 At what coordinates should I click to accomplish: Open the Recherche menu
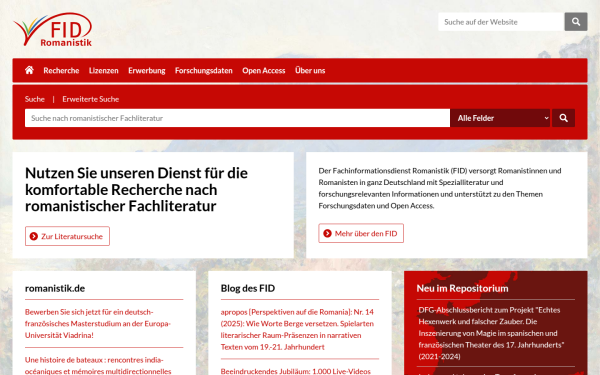click(x=61, y=70)
